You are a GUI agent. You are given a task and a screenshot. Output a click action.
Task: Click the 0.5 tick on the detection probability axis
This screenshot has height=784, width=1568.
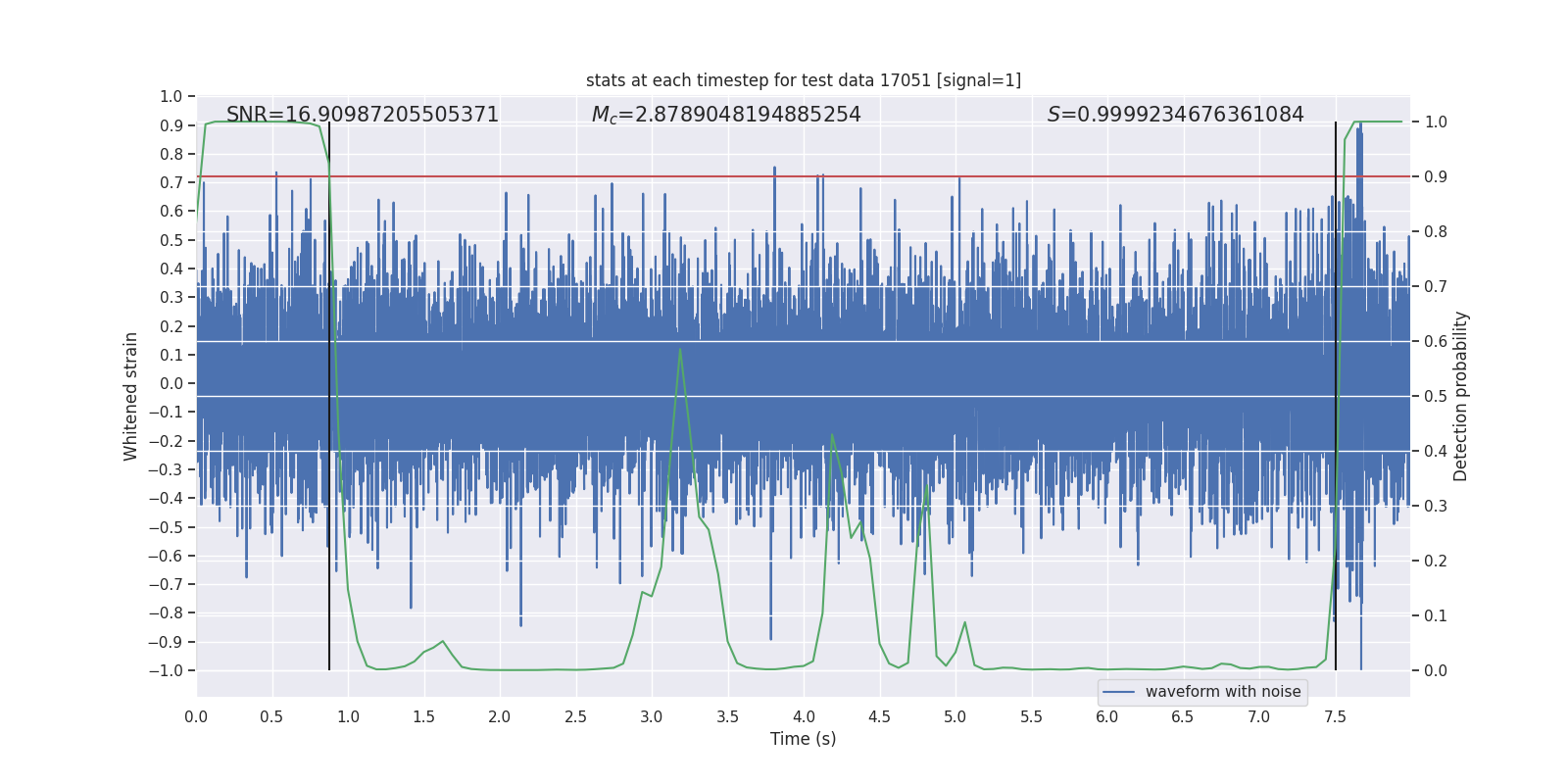[x=1436, y=396]
